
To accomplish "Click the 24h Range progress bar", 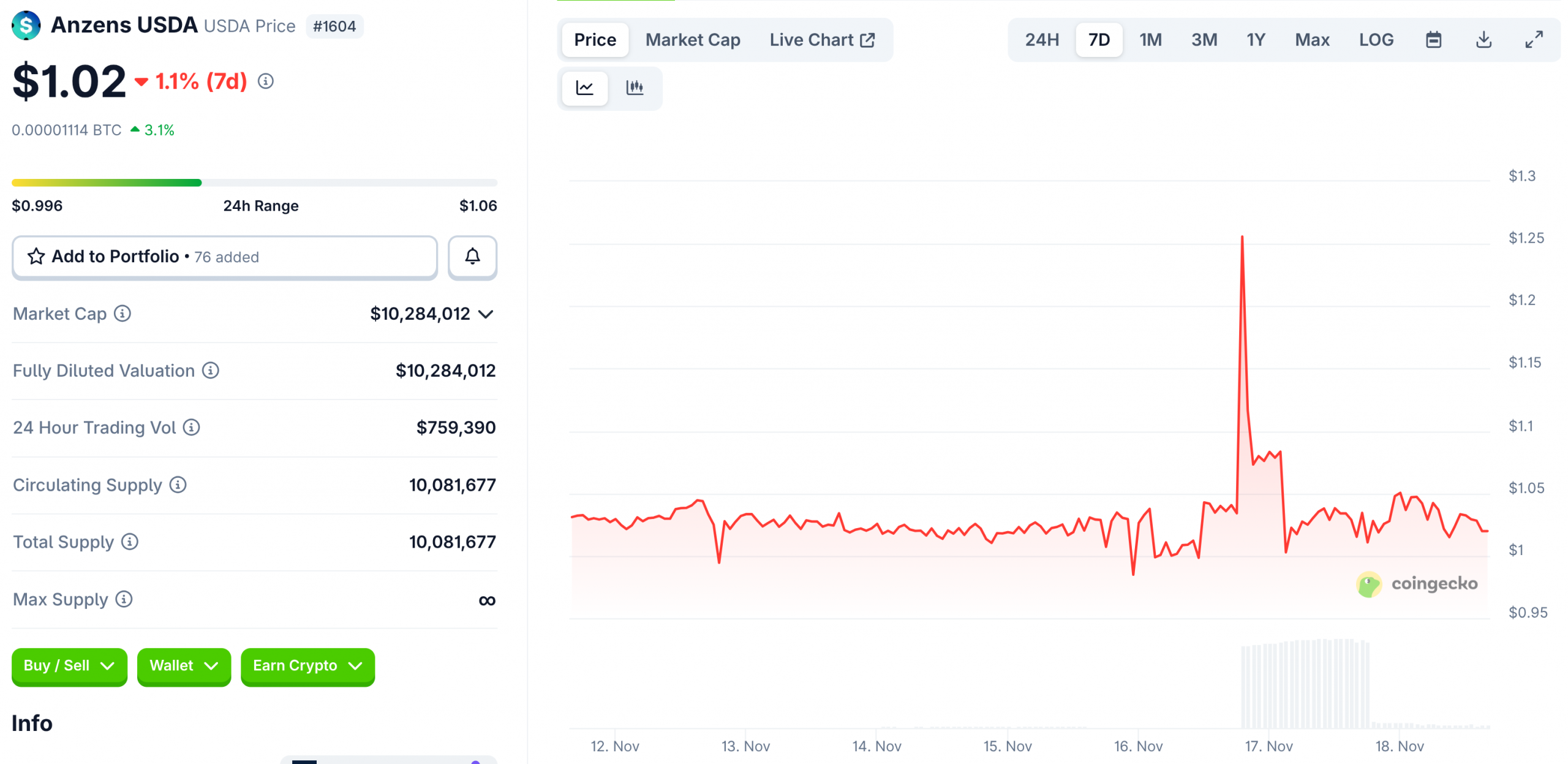I will [254, 183].
